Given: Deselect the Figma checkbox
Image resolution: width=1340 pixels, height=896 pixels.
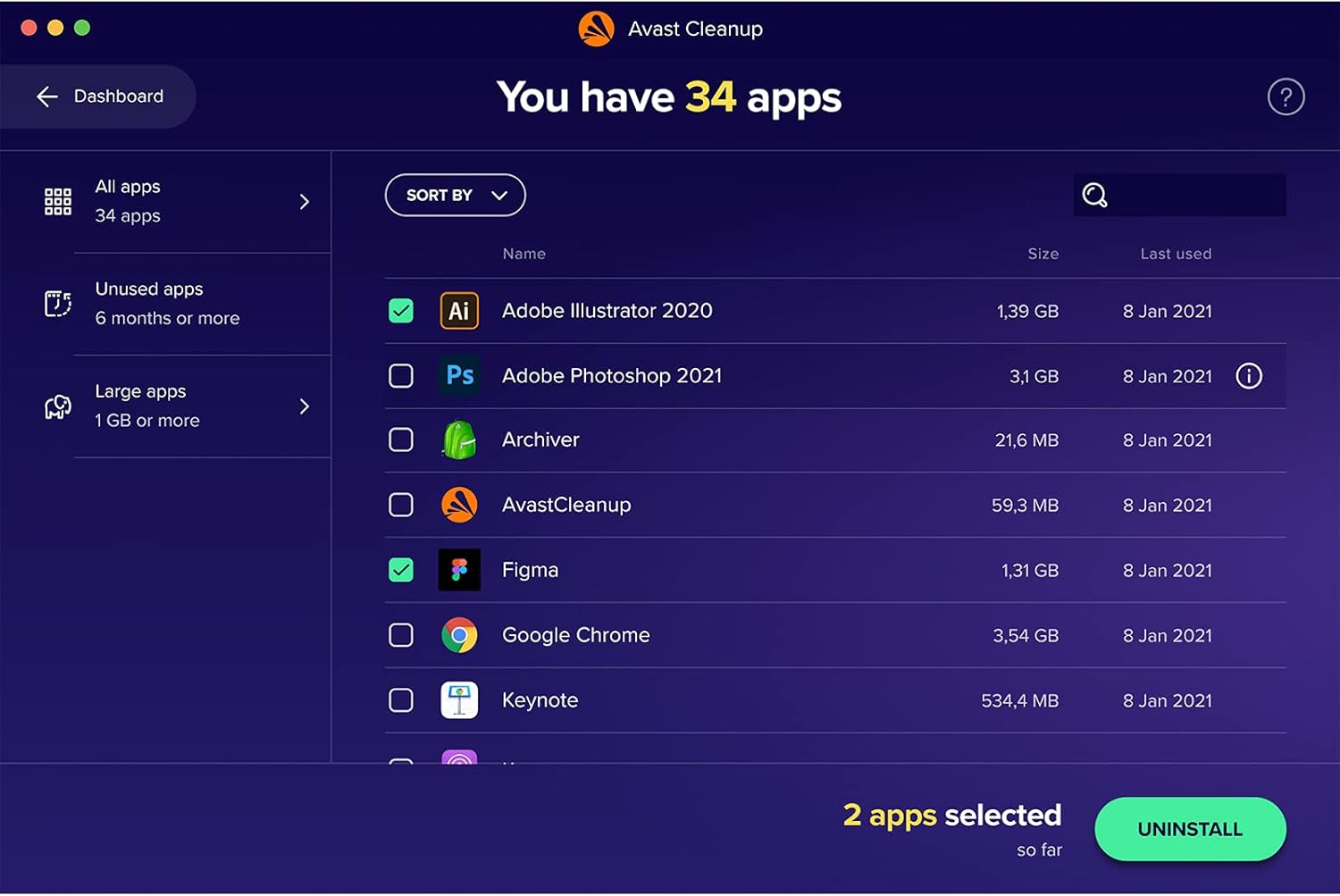Looking at the screenshot, I should [x=401, y=570].
